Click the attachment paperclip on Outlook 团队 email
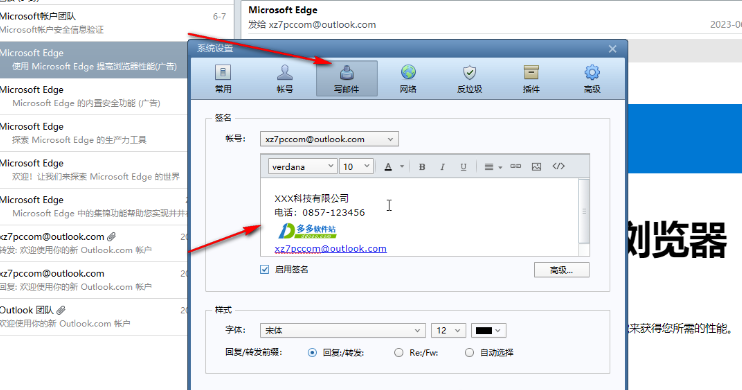Viewport: 742px width, 390px height. pos(61,310)
